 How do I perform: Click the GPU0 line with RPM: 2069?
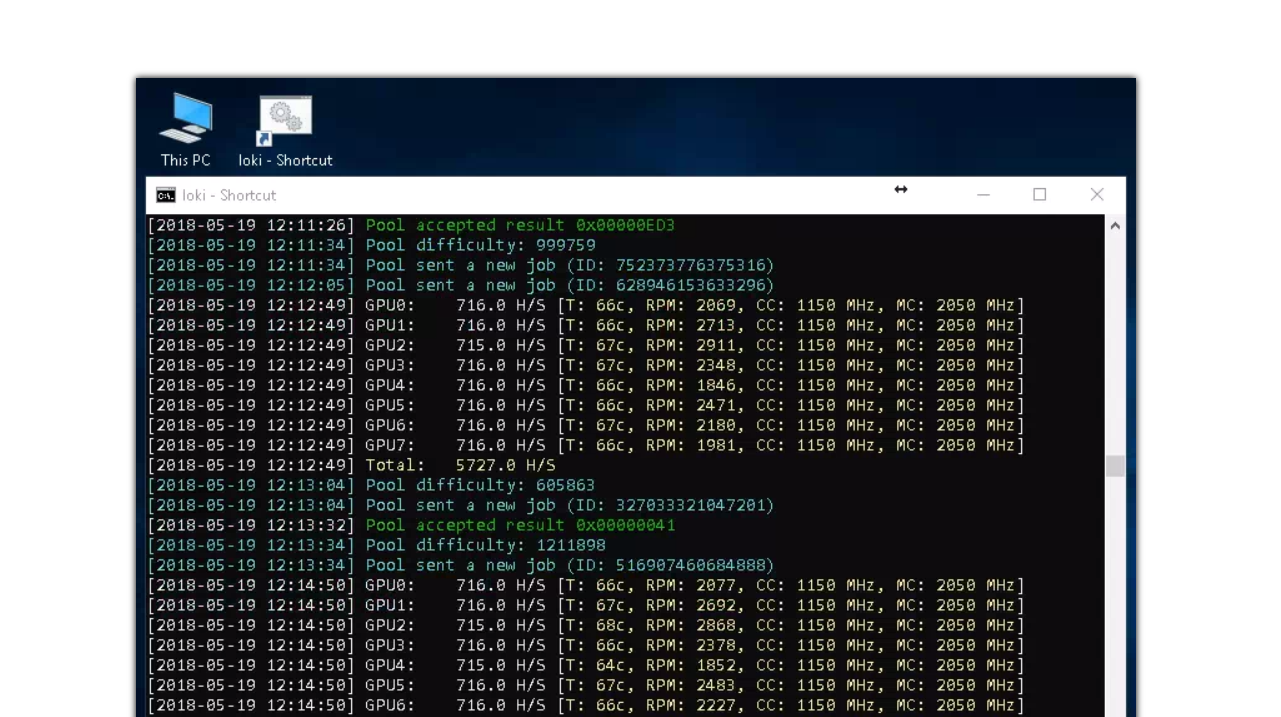click(587, 305)
